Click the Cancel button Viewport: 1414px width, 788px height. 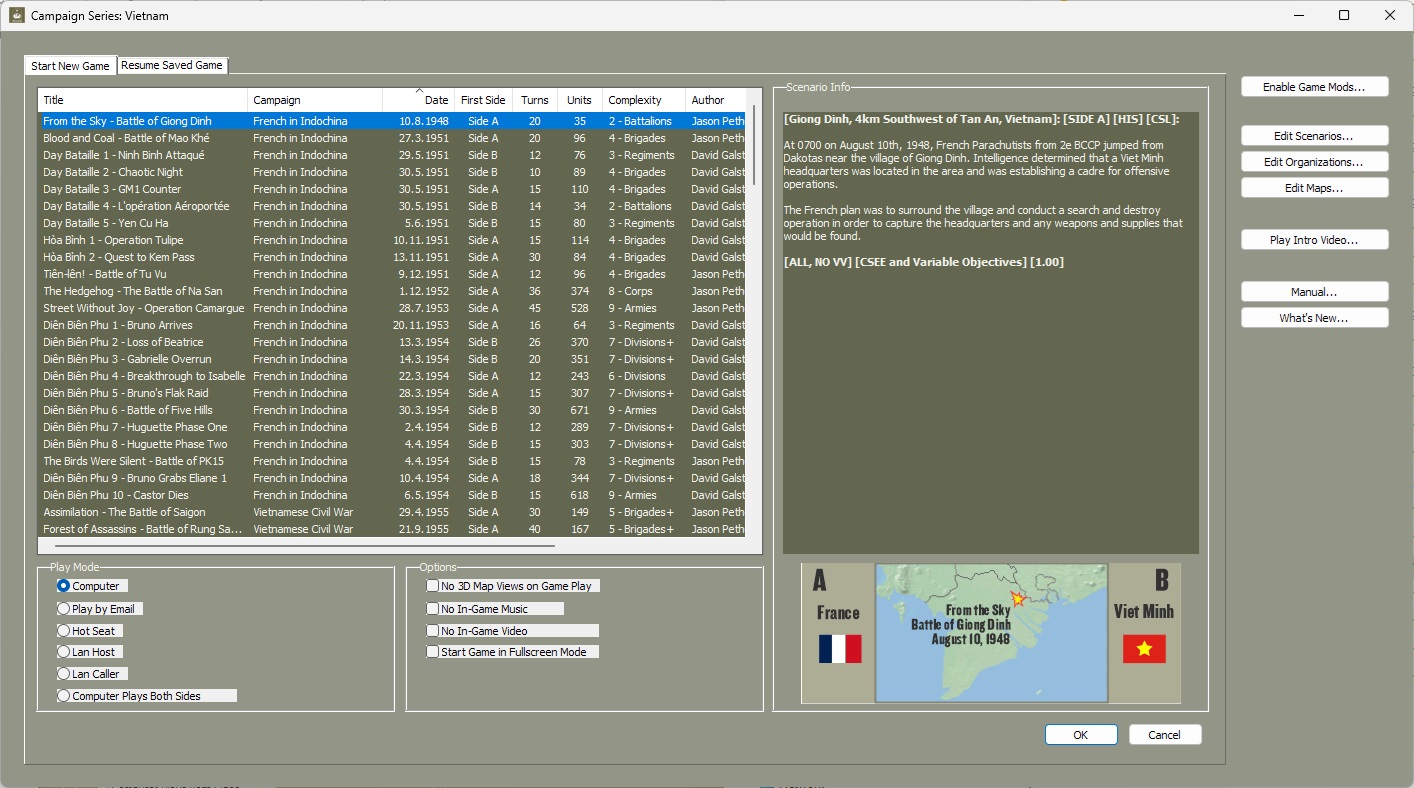(1165, 735)
